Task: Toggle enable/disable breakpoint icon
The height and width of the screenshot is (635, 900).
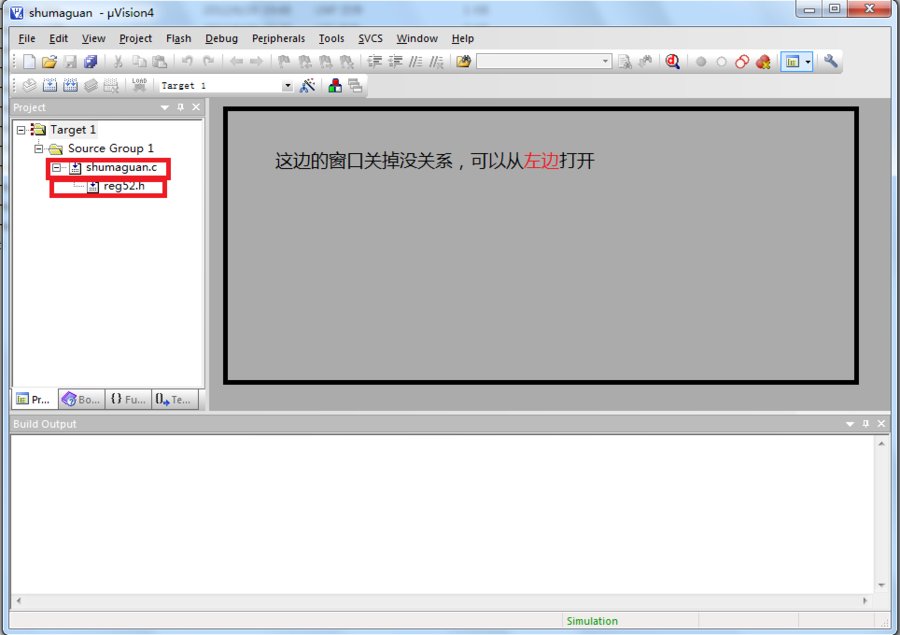Action: 721,61
